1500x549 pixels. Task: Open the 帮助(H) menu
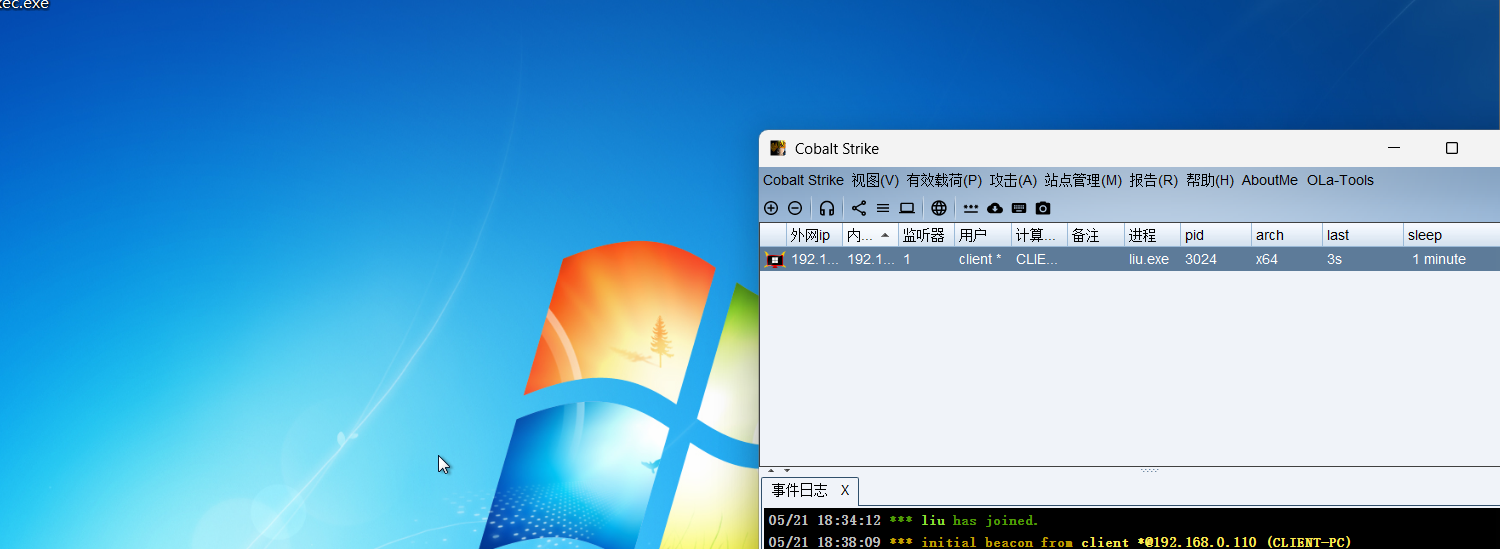[x=1210, y=180]
